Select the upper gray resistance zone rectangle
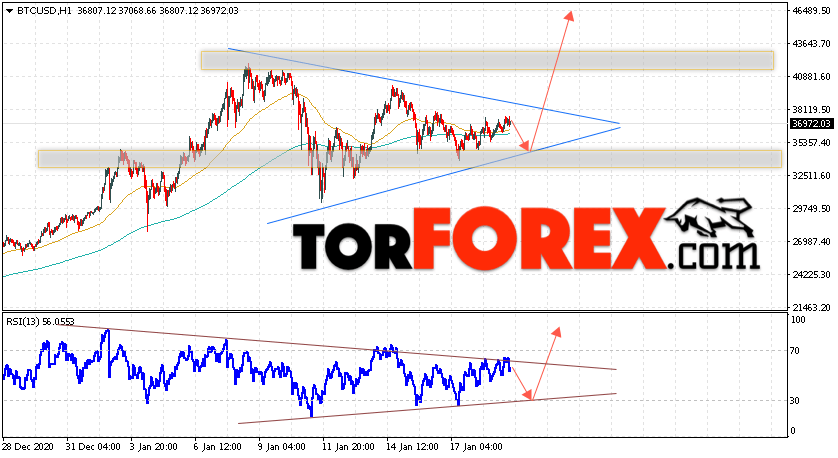Viewport: 838px width, 458px height. [487, 60]
